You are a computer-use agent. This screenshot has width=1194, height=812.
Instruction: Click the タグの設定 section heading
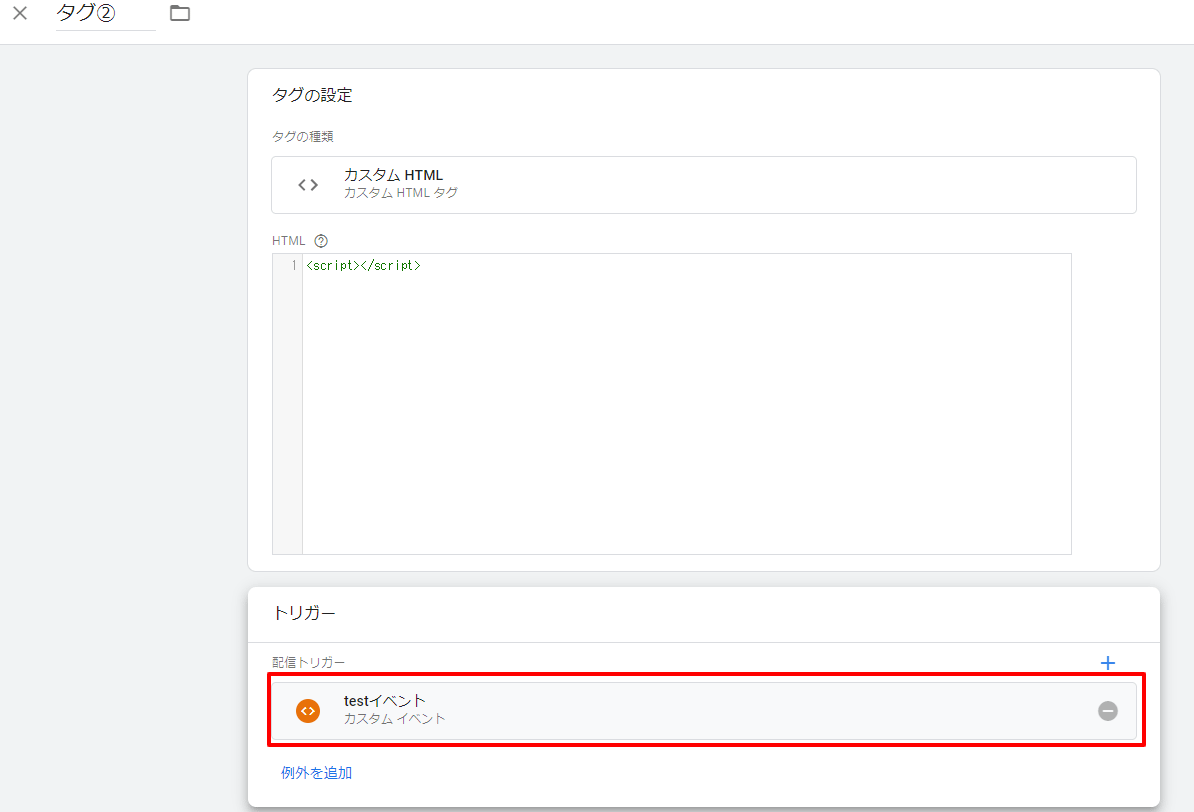coord(312,96)
